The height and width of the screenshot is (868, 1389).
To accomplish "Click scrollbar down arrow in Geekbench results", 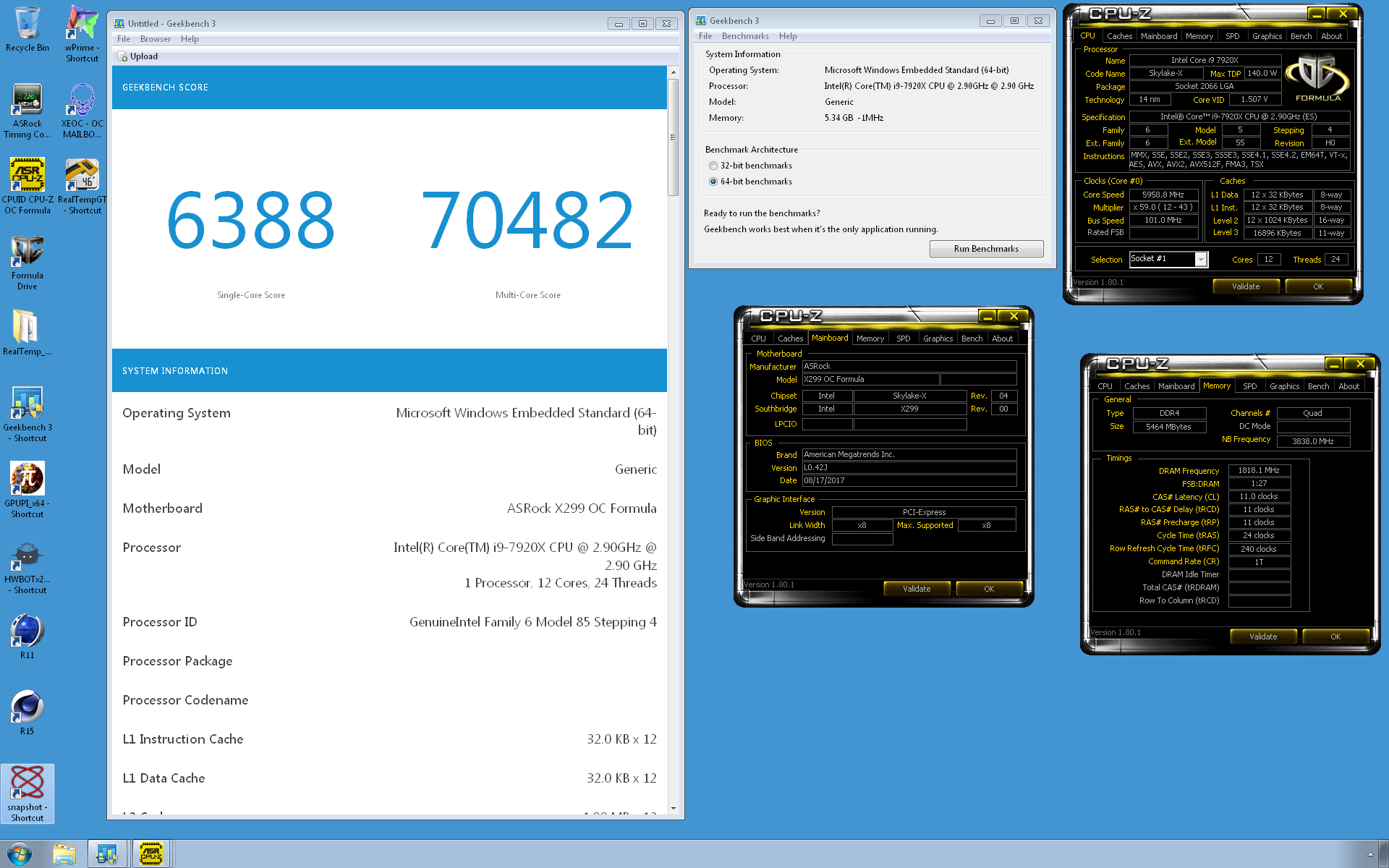I will click(x=674, y=808).
